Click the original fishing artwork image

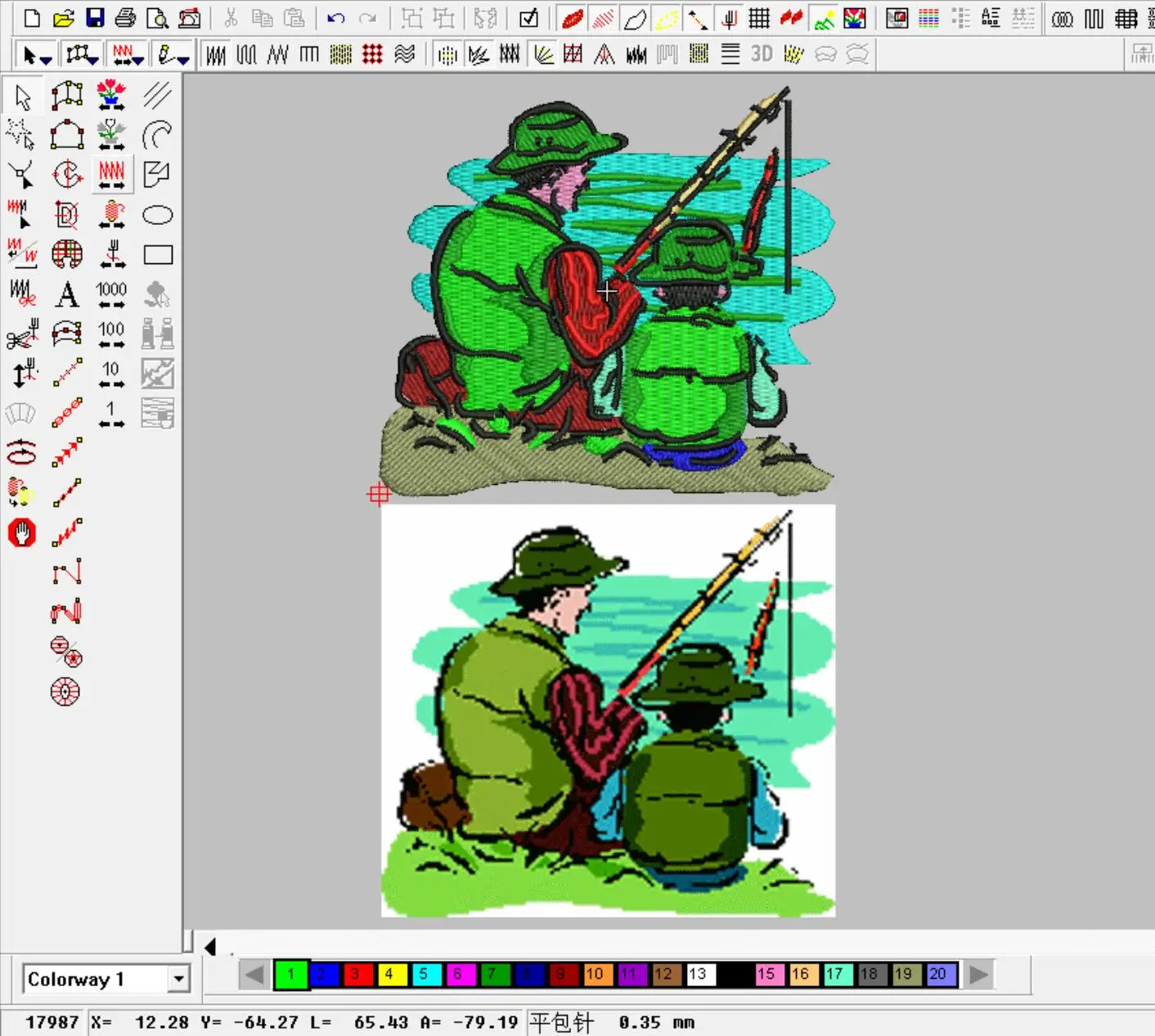point(608,710)
